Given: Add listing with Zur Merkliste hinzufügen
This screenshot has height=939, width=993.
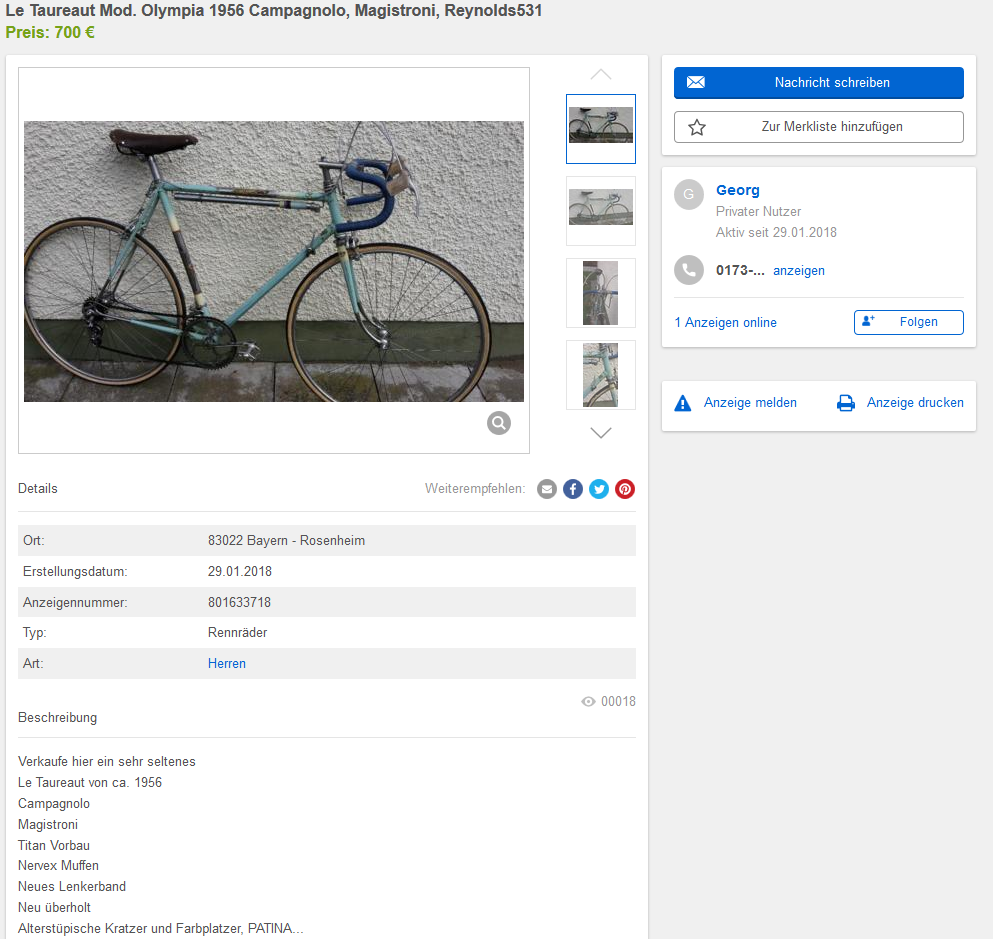Looking at the screenshot, I should pos(818,127).
